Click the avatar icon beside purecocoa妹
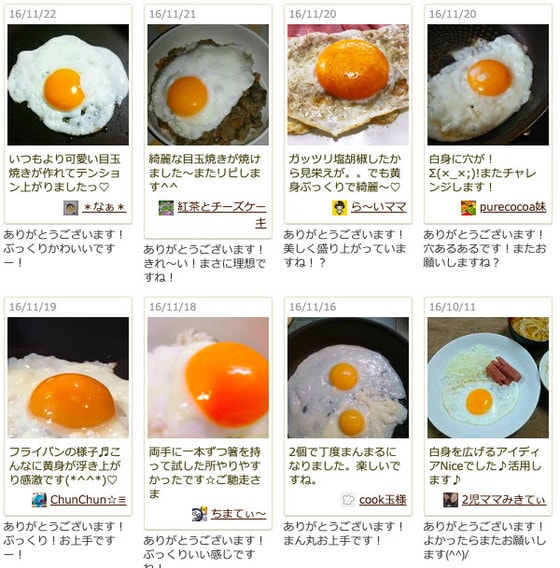The width and height of the screenshot is (560, 568). pos(468,208)
